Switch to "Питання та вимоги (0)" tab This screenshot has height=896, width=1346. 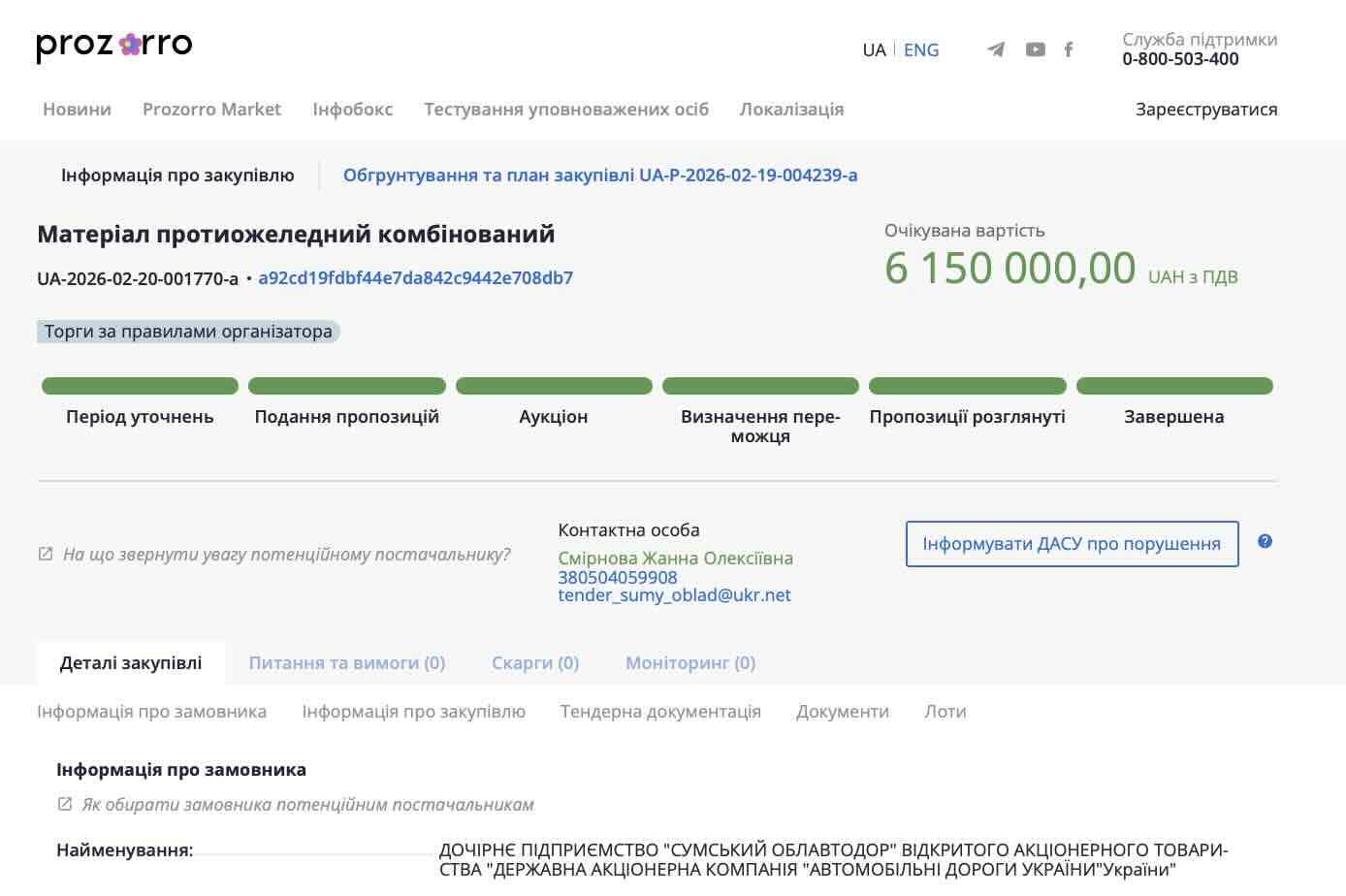tap(346, 662)
